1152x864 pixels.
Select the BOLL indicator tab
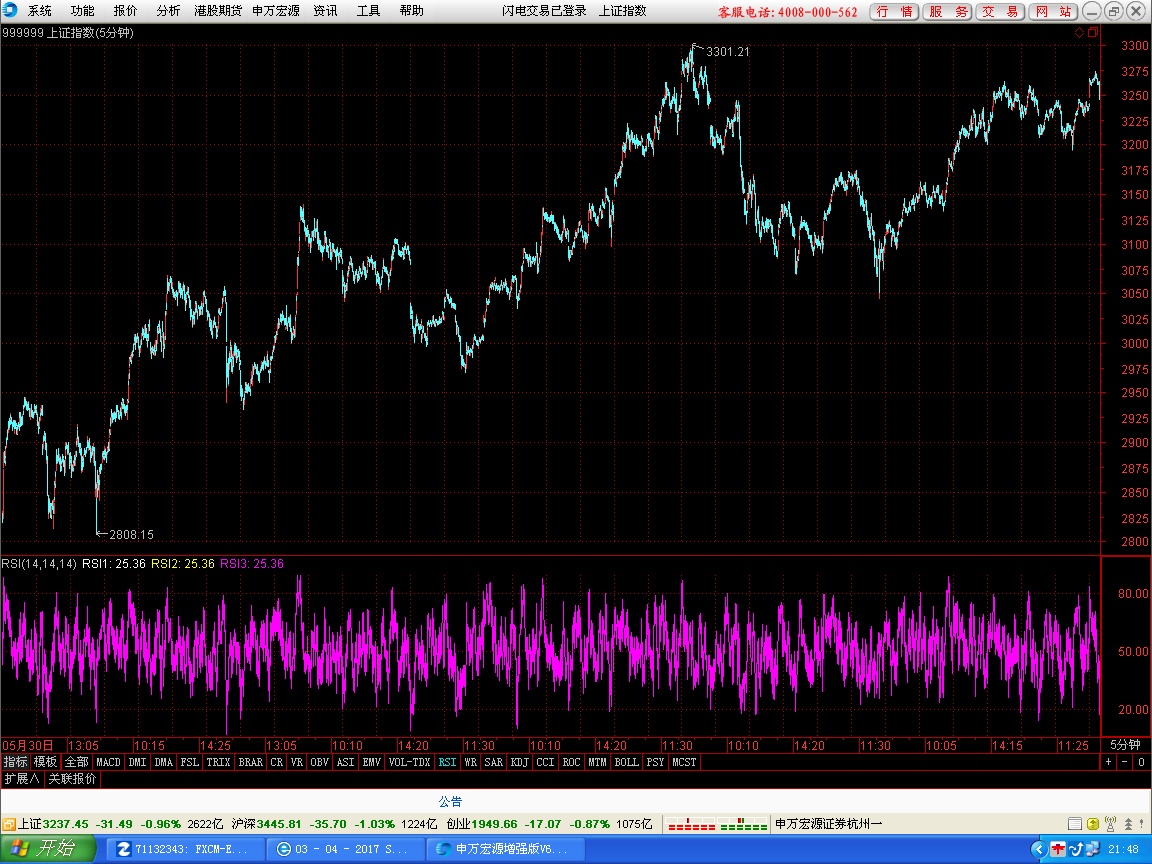pyautogui.click(x=626, y=762)
